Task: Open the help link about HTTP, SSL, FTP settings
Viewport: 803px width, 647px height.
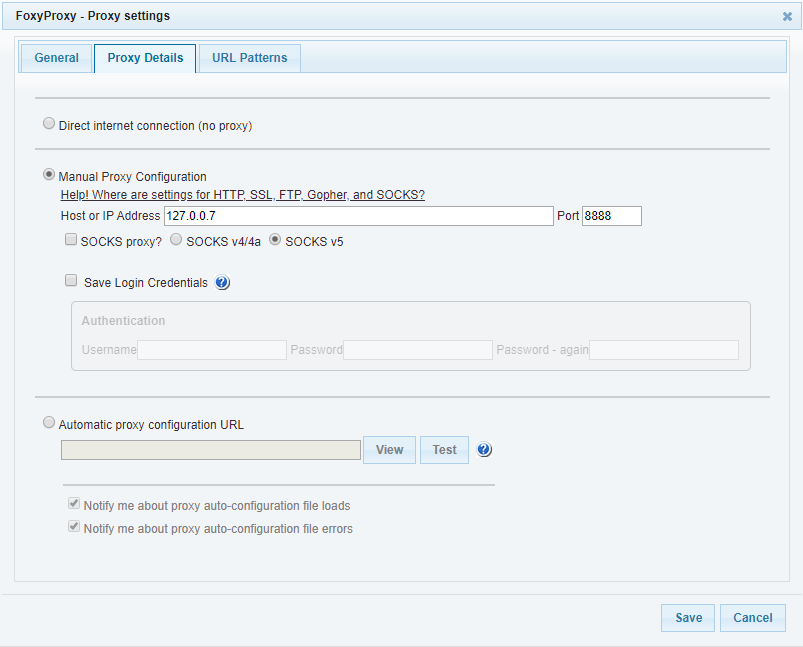Action: point(243,195)
